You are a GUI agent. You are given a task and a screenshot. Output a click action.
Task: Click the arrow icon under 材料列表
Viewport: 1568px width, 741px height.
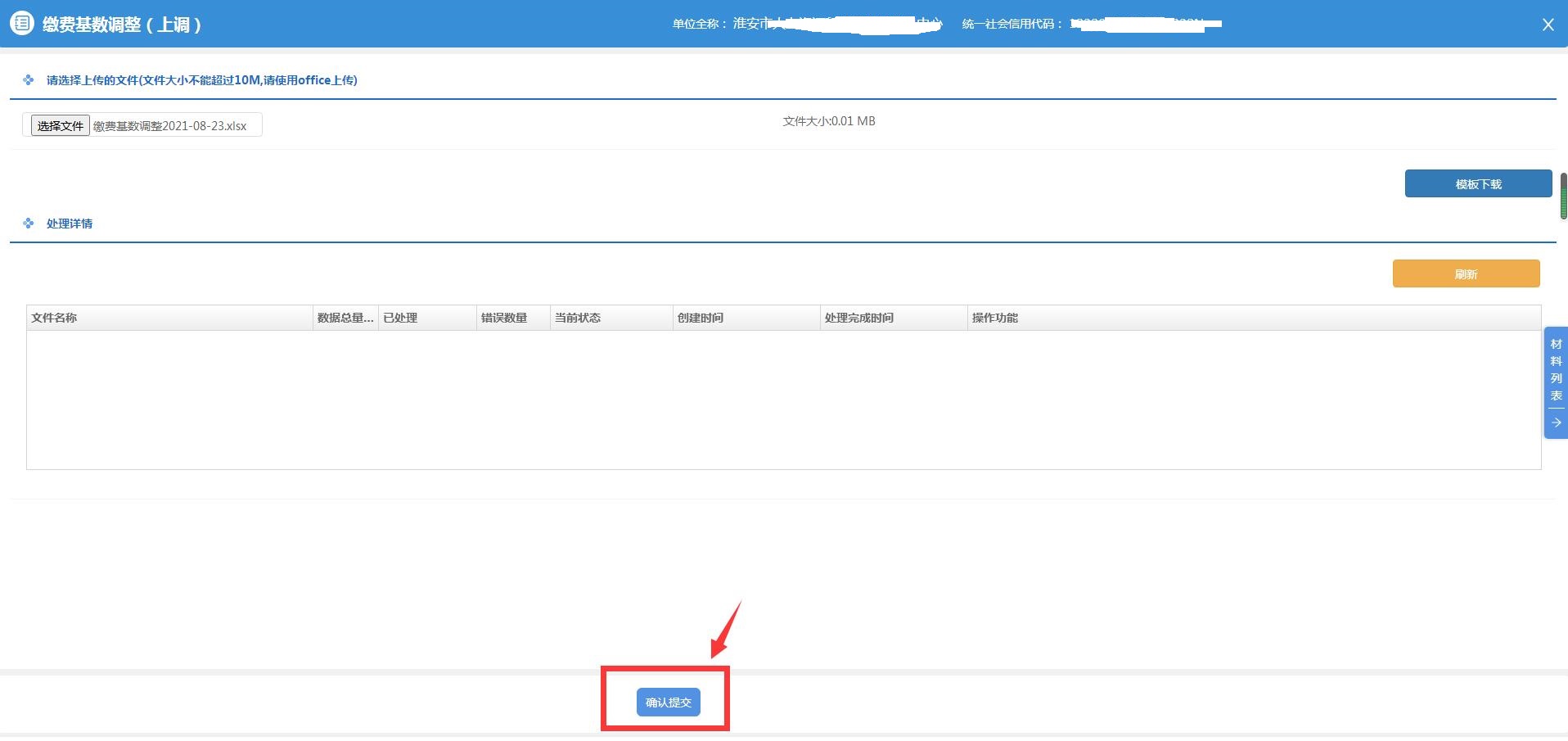pyautogui.click(x=1556, y=422)
